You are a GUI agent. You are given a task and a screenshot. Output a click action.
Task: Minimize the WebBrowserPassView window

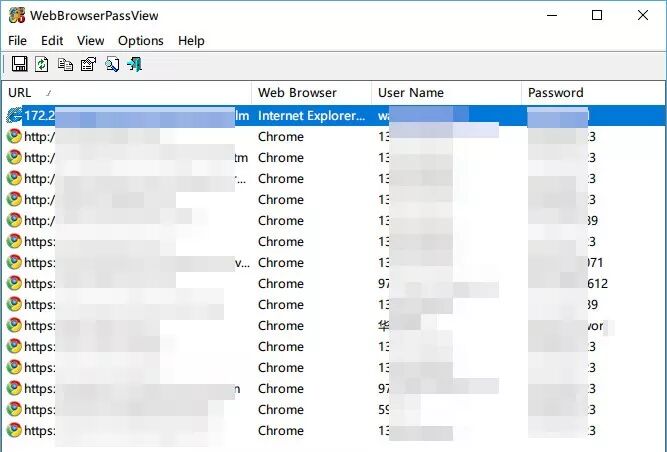coord(552,16)
